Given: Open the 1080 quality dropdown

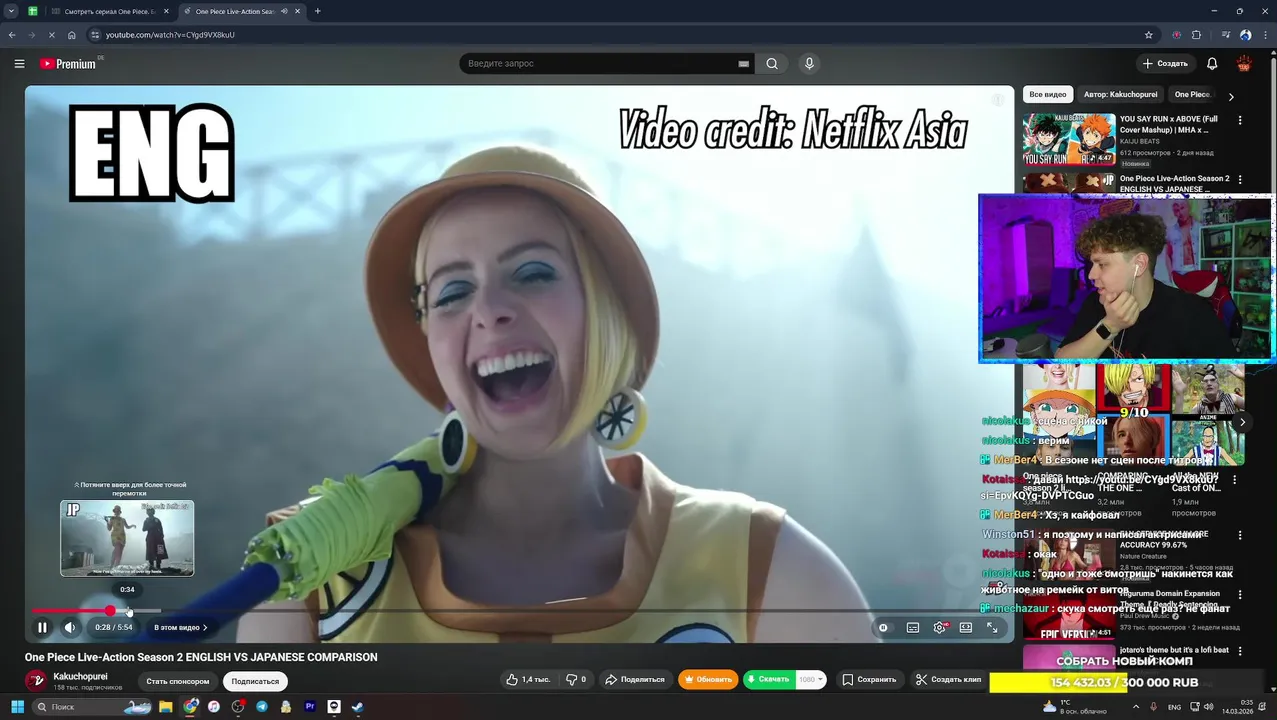Looking at the screenshot, I should (x=811, y=679).
